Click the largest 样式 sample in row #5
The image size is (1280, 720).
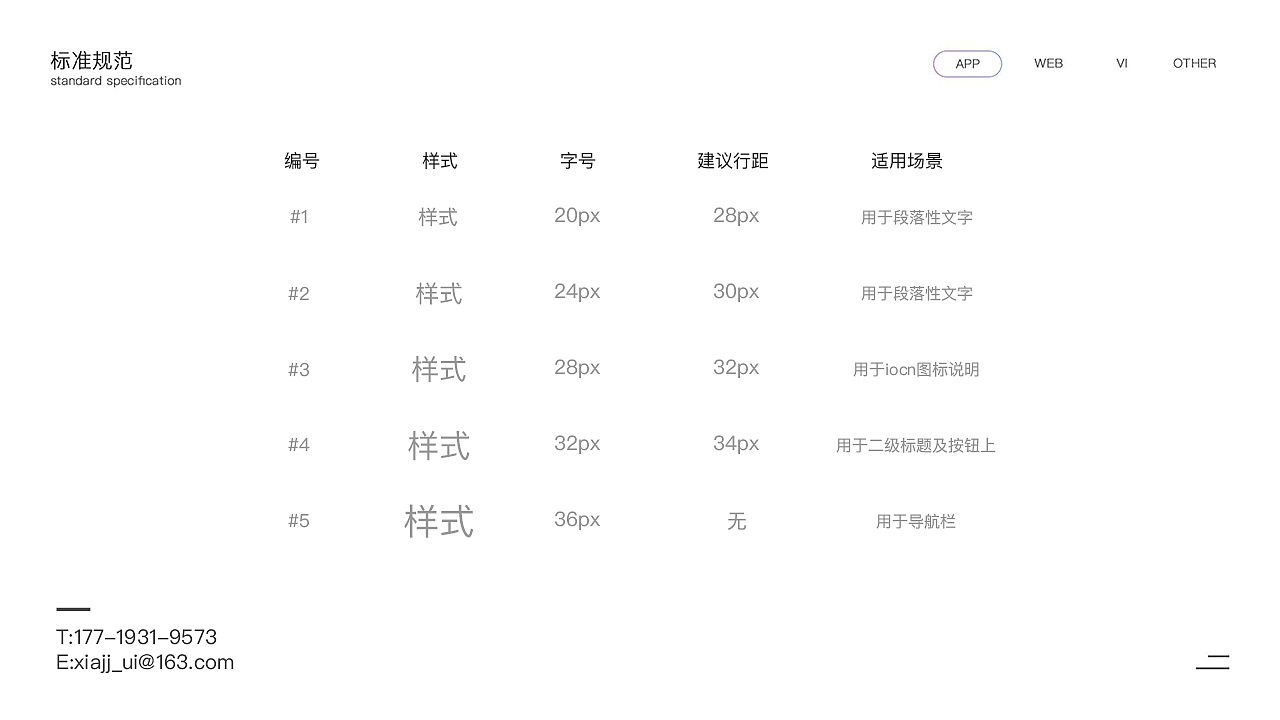[438, 521]
